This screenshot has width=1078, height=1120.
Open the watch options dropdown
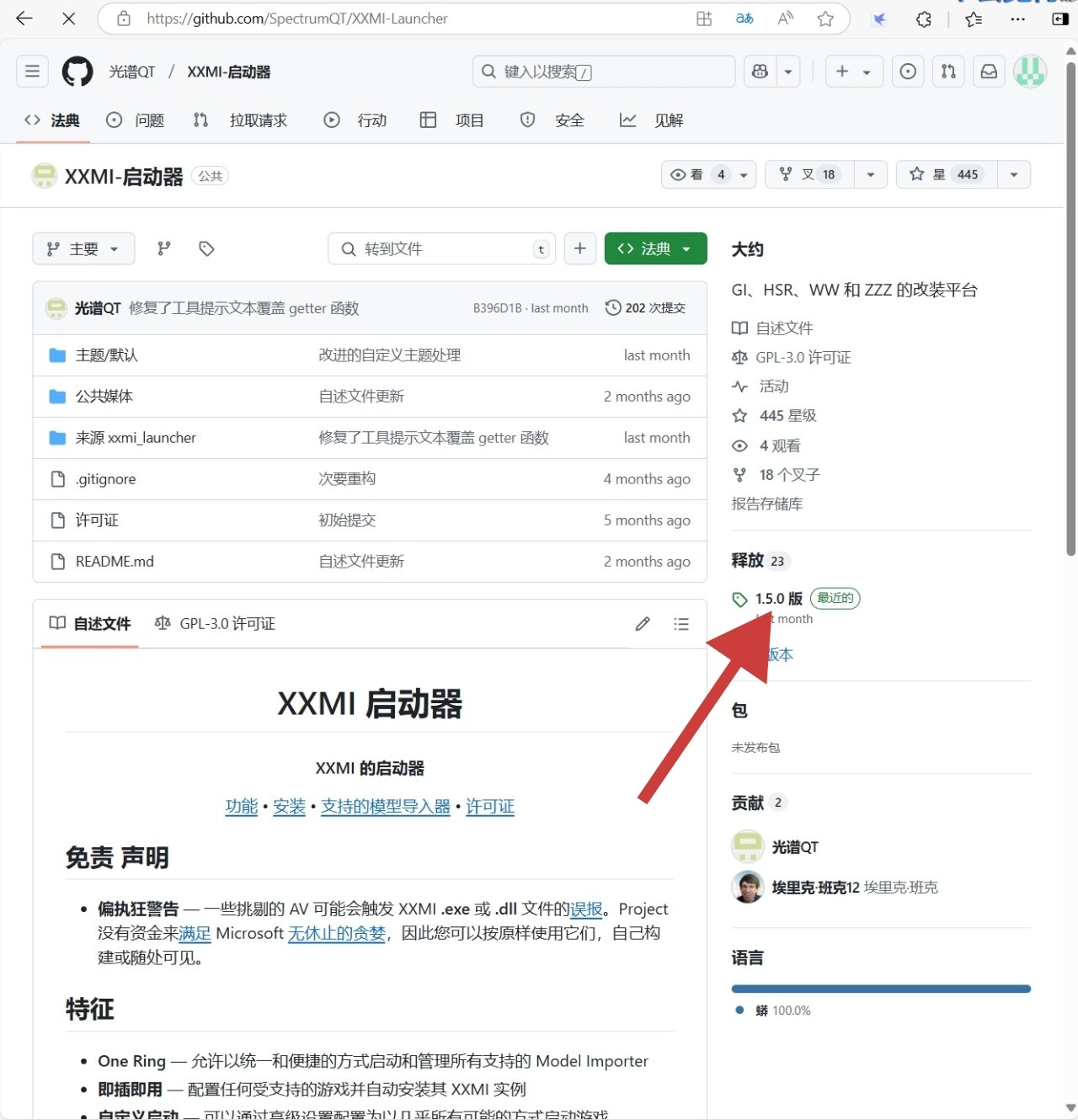pos(709,174)
